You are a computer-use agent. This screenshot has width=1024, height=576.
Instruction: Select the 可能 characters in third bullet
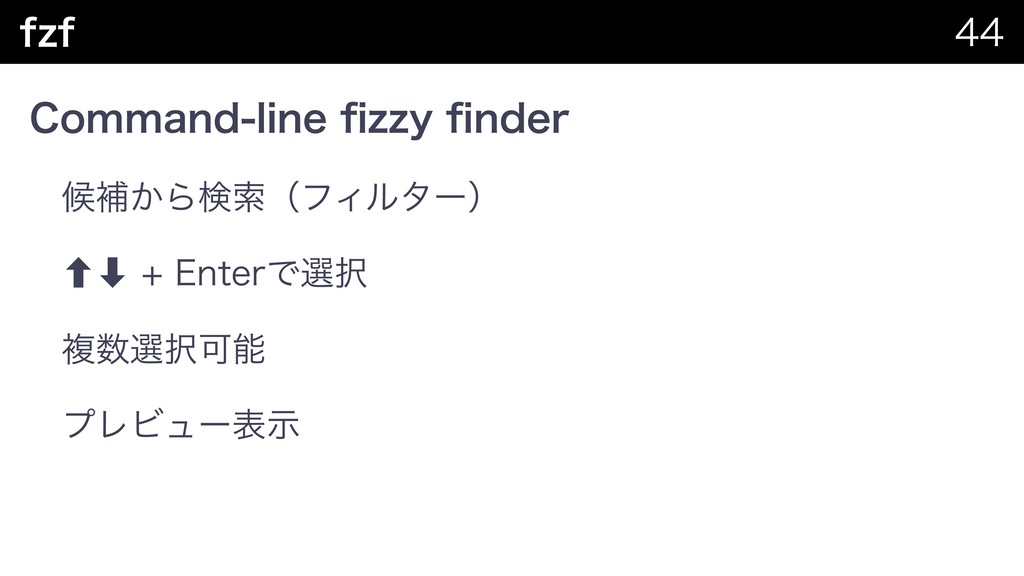pos(231,349)
